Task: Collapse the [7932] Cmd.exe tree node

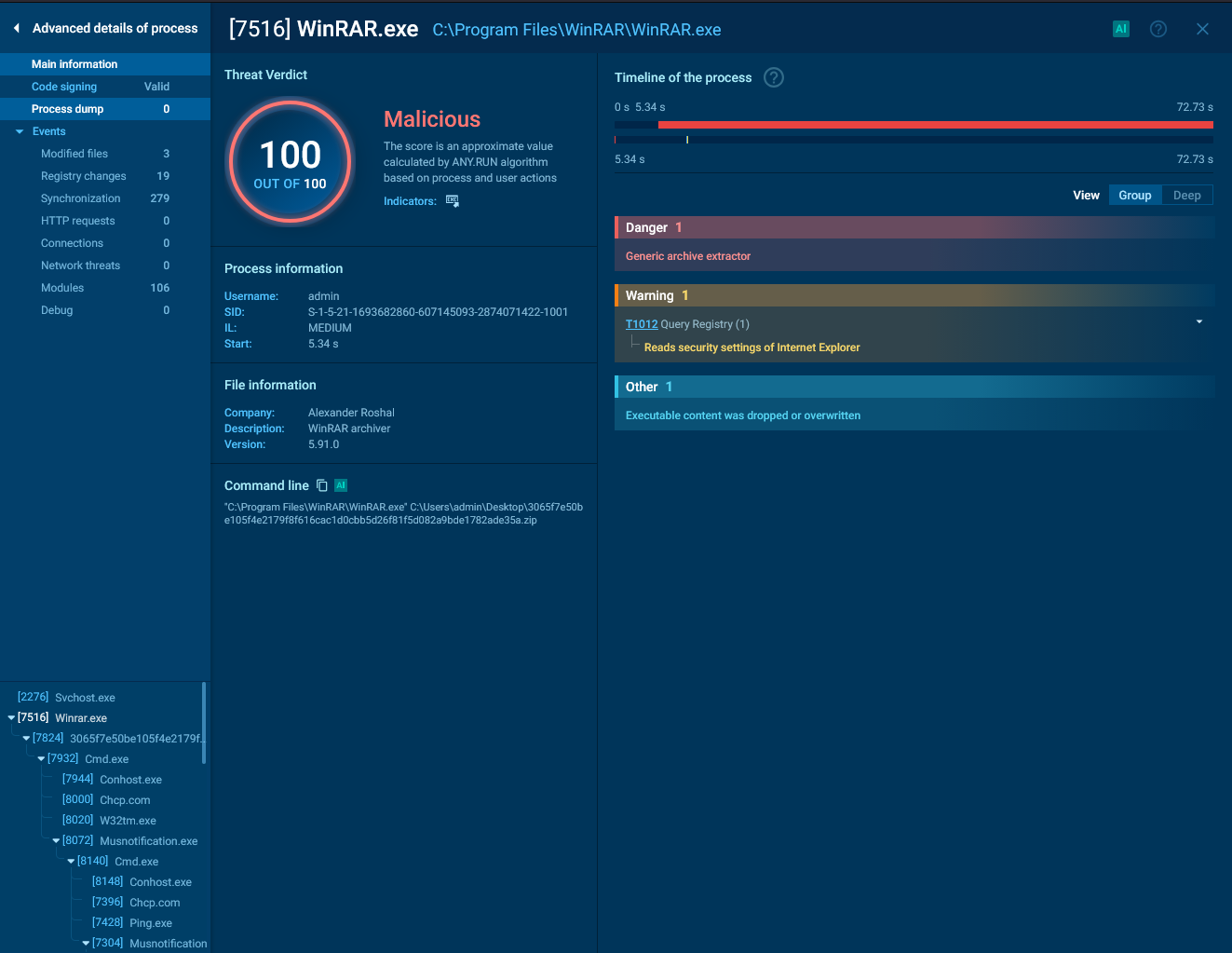Action: (x=41, y=759)
